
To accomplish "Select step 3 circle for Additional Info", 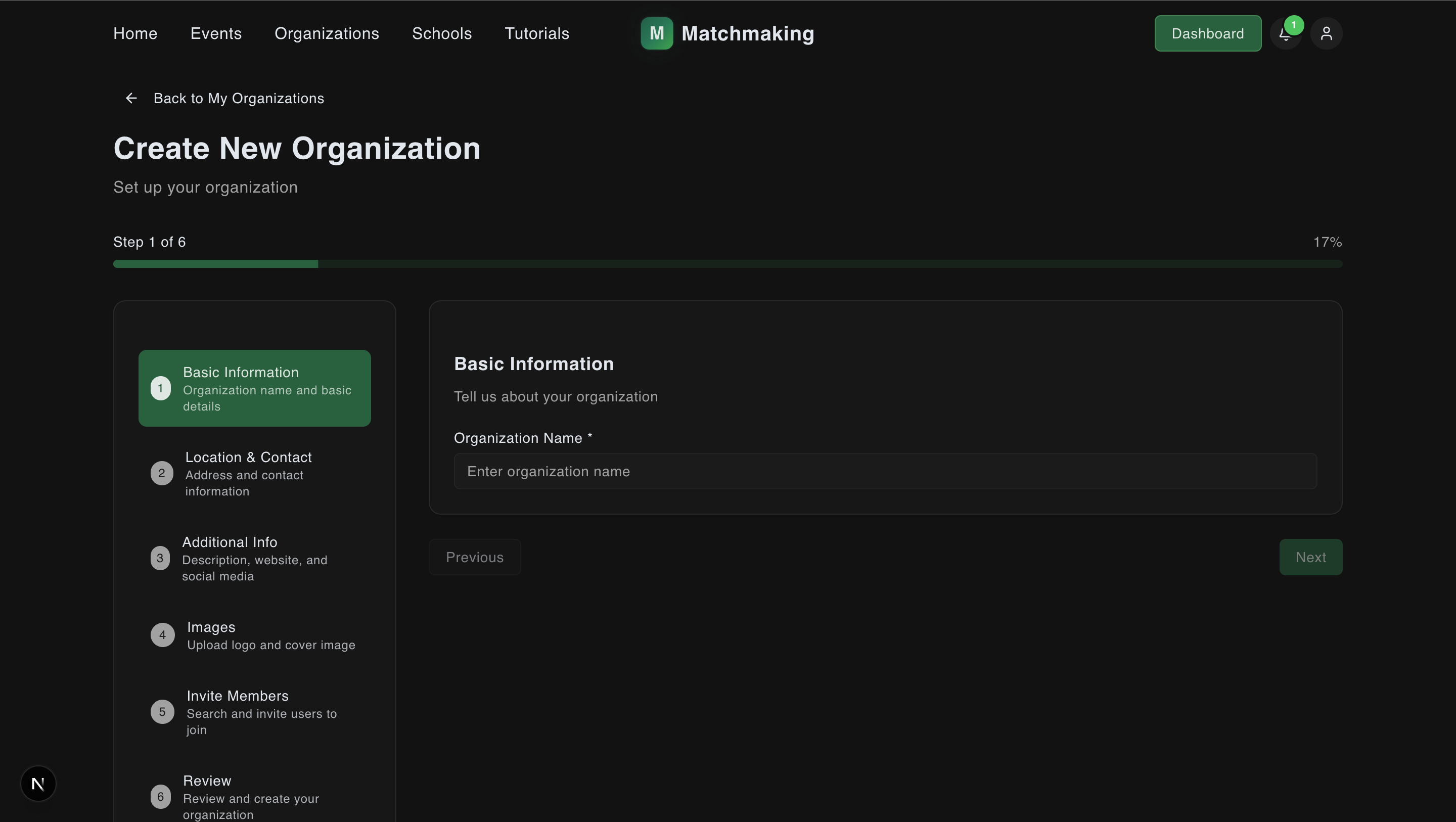I will (160, 558).
